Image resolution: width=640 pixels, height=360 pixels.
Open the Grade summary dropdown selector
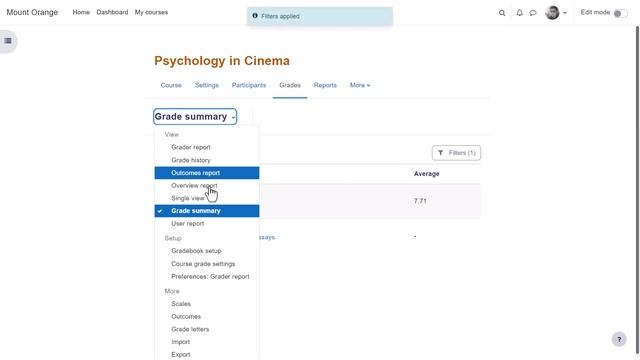click(195, 117)
